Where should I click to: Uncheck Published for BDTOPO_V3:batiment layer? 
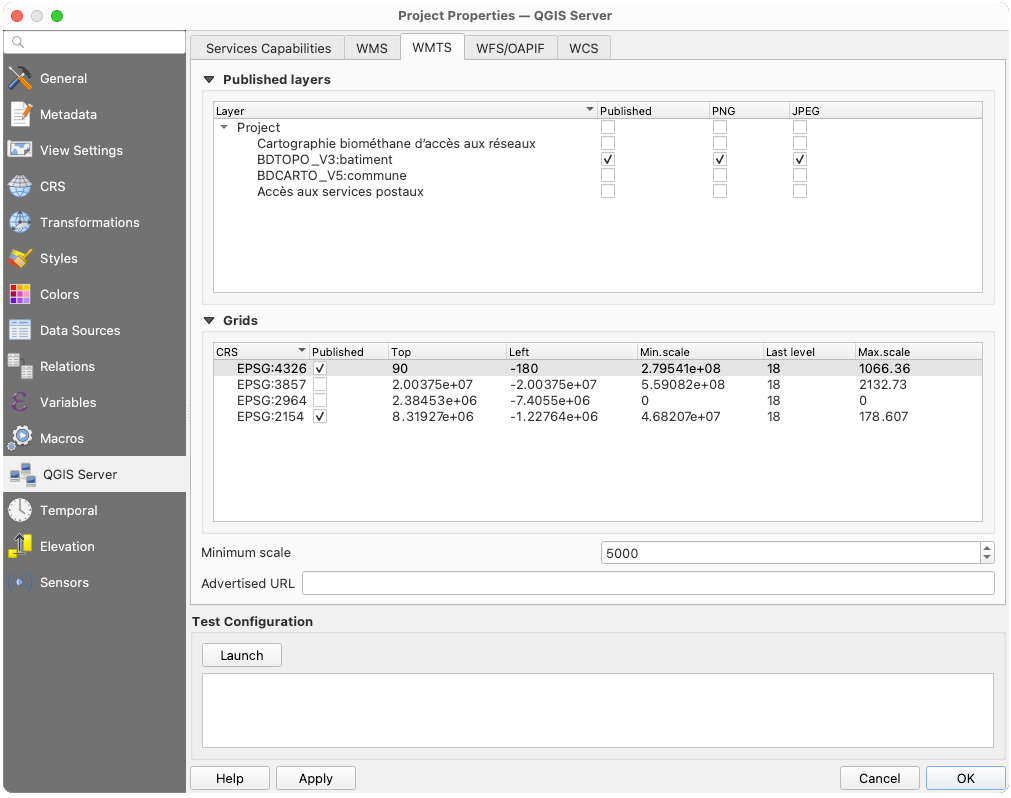[608, 159]
